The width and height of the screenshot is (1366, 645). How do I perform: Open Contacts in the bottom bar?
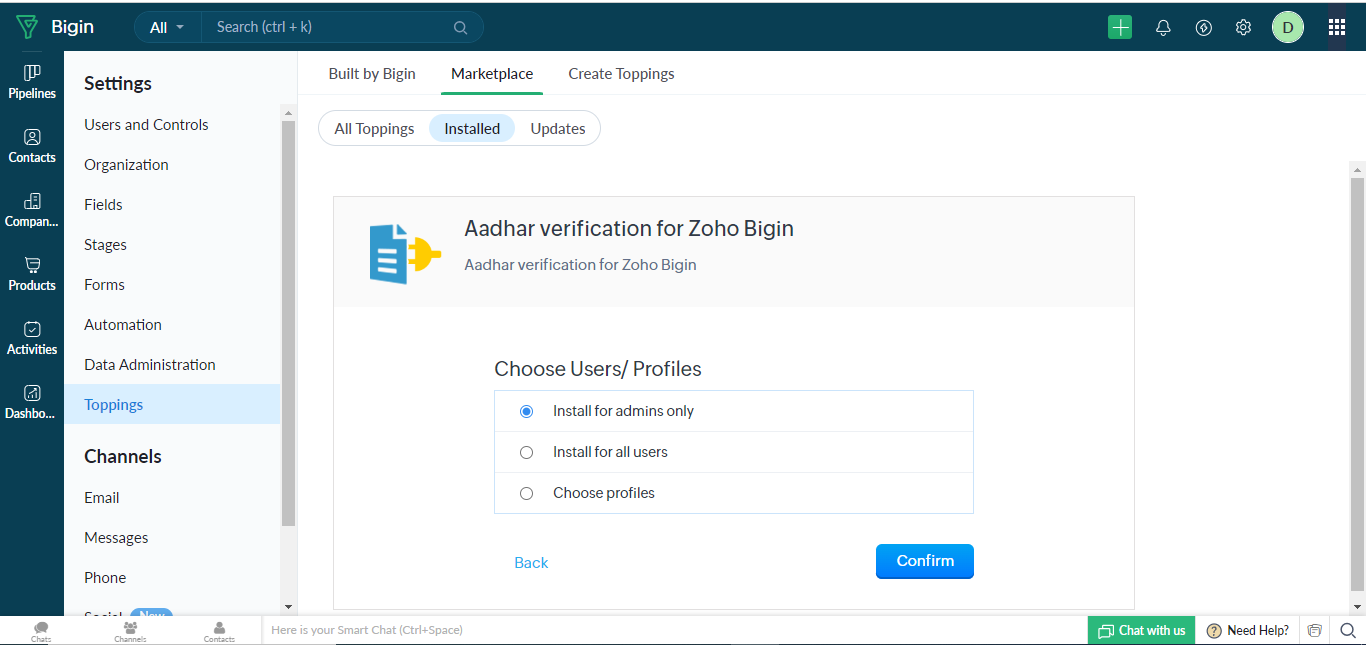click(219, 631)
